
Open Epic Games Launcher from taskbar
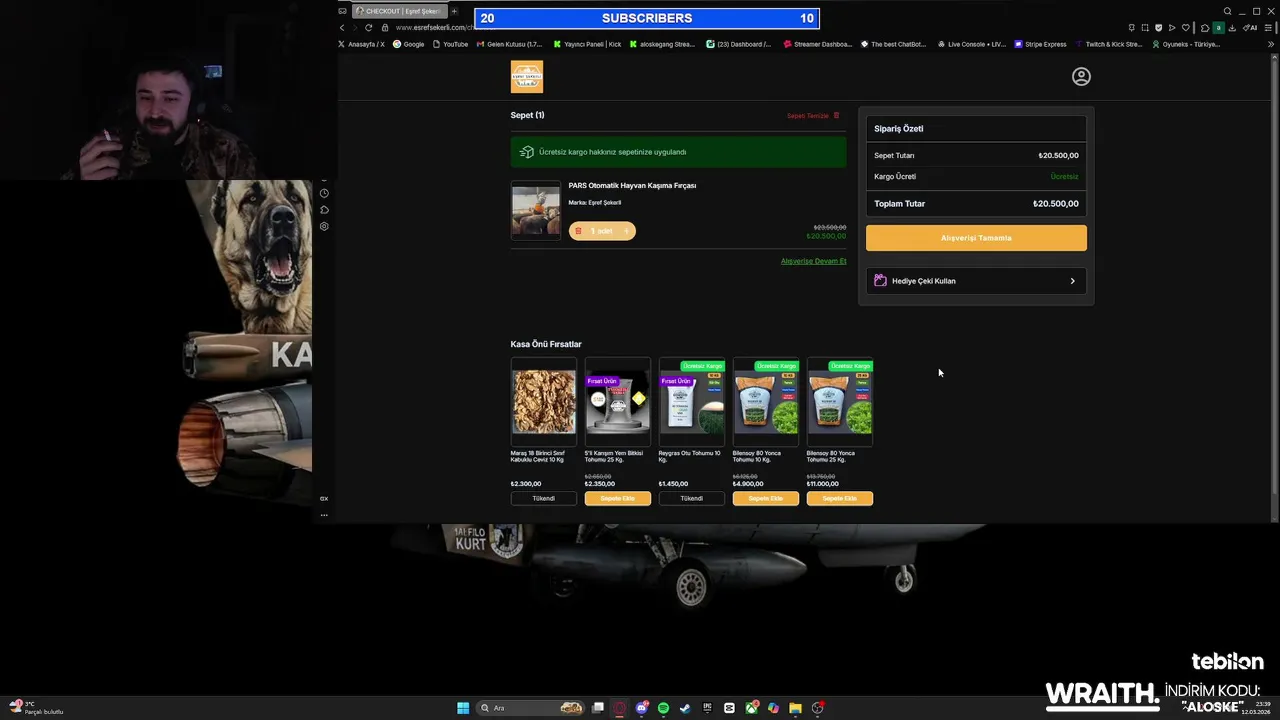click(x=707, y=708)
